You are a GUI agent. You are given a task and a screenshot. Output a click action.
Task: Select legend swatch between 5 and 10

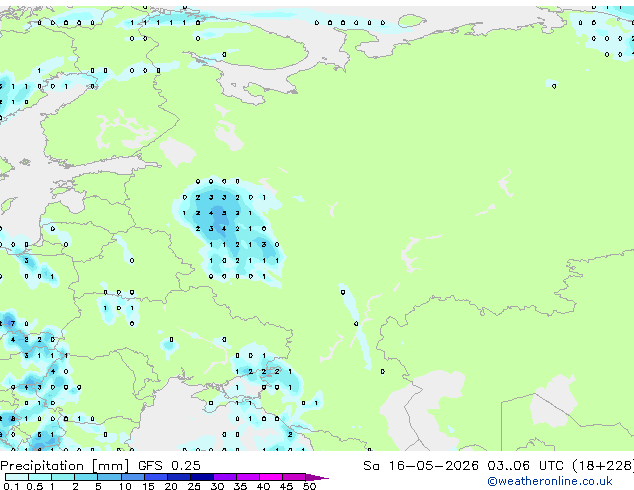click(109, 477)
